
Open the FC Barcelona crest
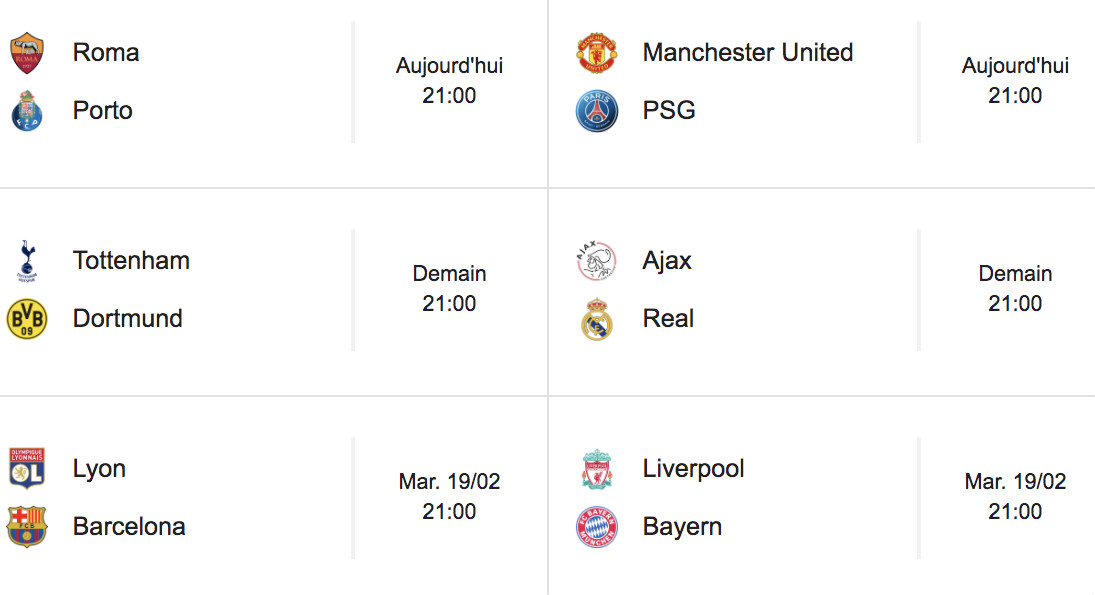tap(27, 527)
